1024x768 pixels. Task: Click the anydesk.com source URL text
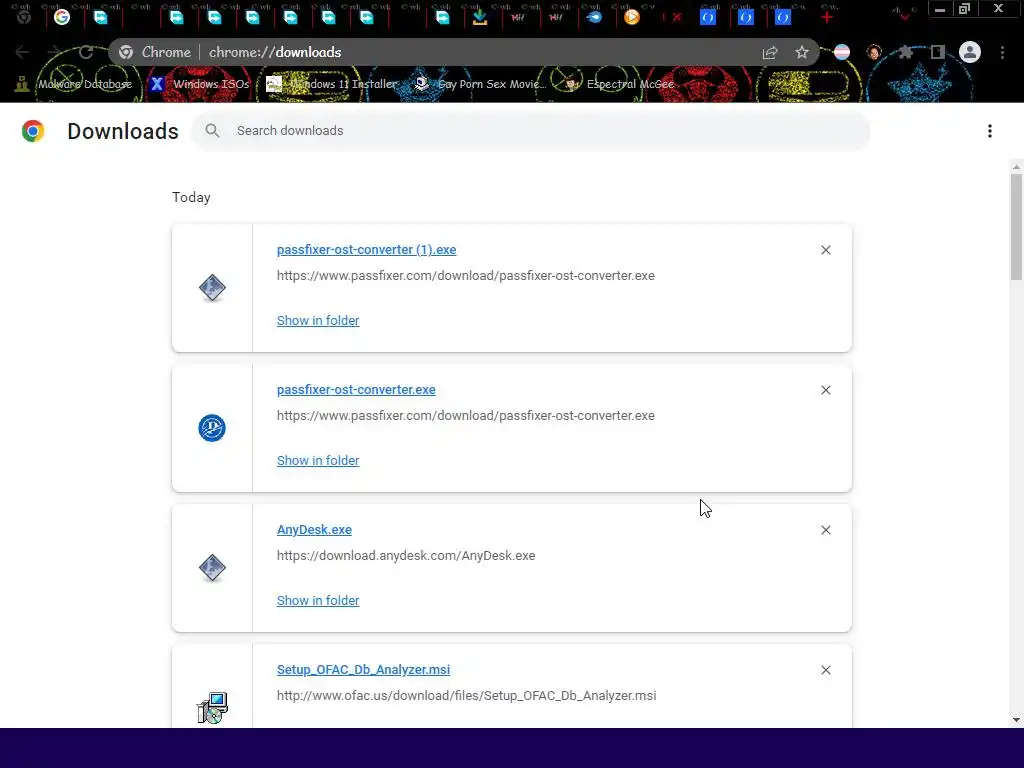[x=406, y=556]
